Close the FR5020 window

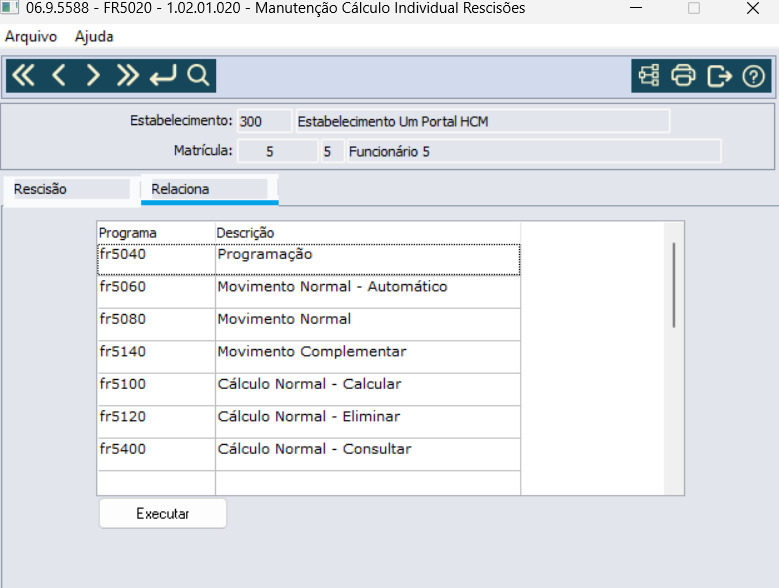pos(753,8)
